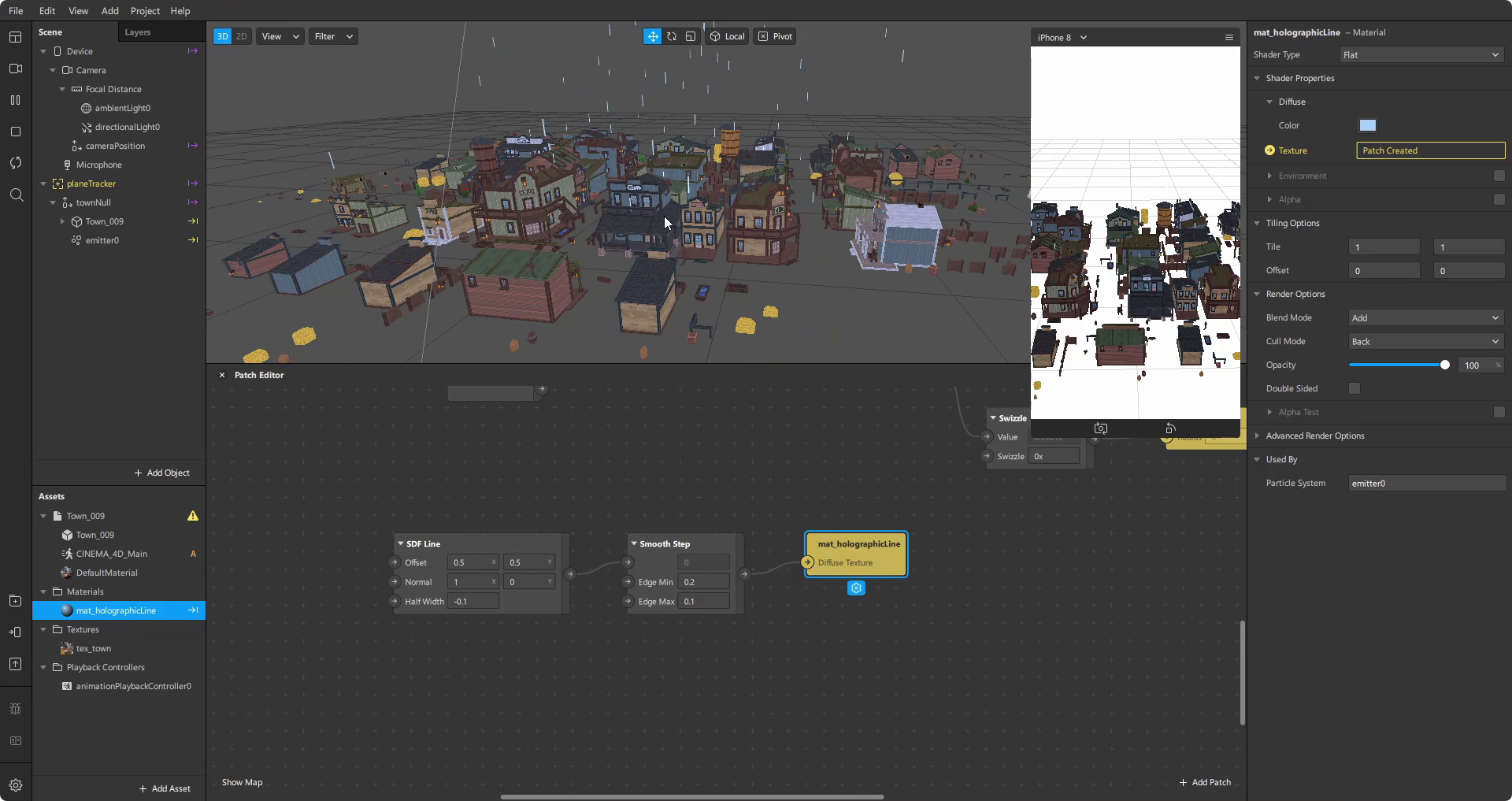1512x801 pixels.
Task: Switch viewport to 3D mode
Action: point(222,36)
